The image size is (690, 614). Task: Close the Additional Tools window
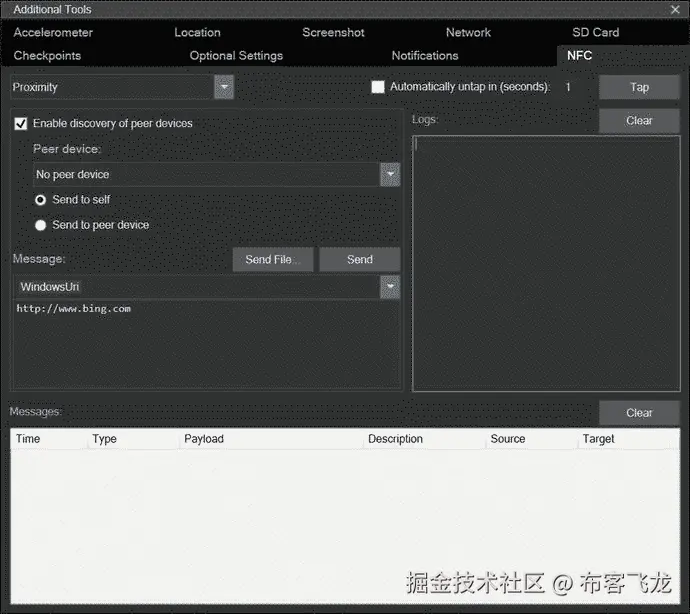pyautogui.click(x=675, y=9)
